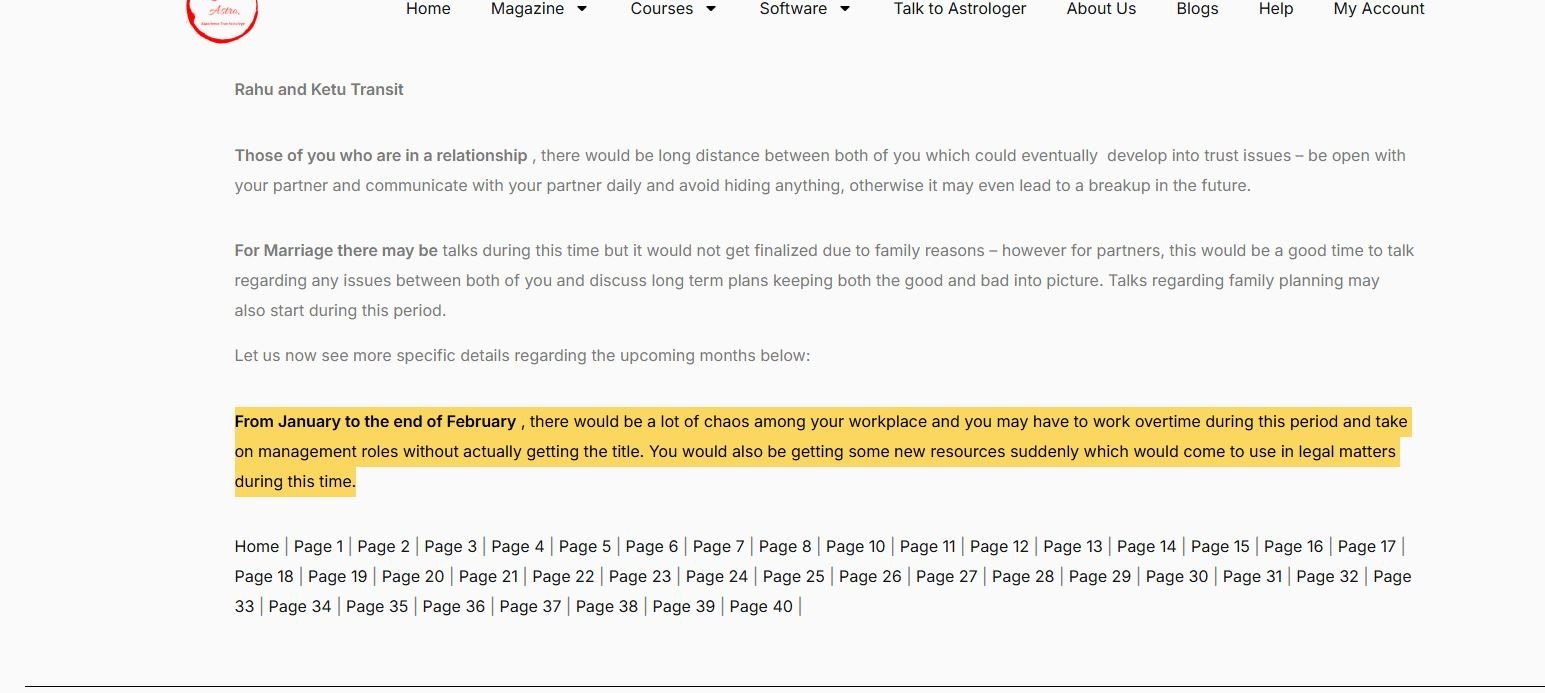Expand the Magazine dropdown arrow
The height and width of the screenshot is (693, 1545).
(x=582, y=9)
